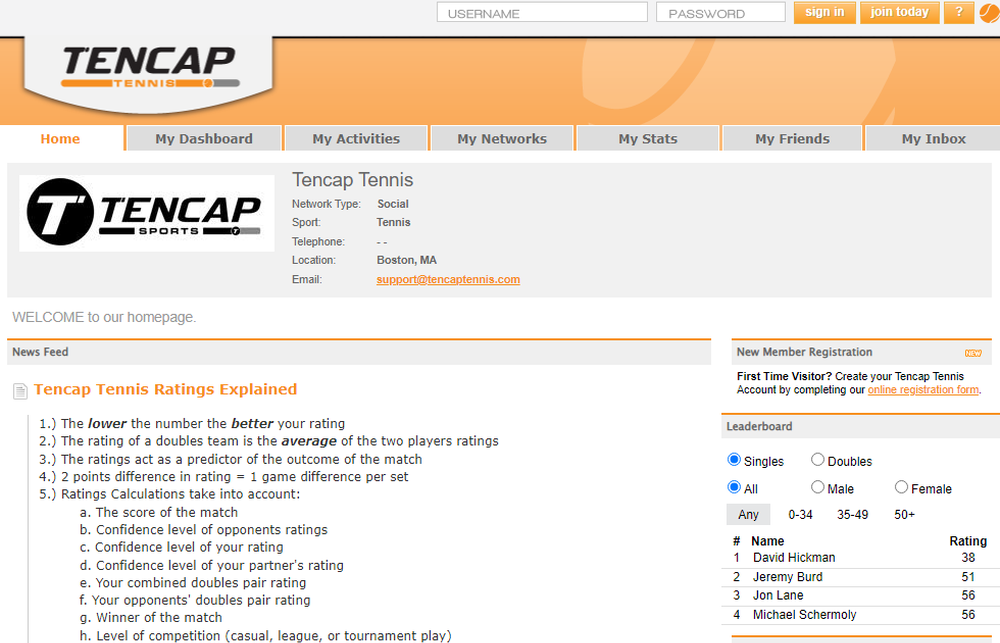Screen dimensions: 1000x643
Task: Open the My Friends tab
Action: pos(791,138)
